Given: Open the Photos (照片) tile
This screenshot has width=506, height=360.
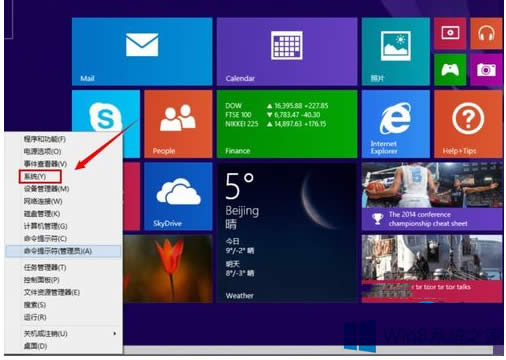Looking at the screenshot, I should [x=396, y=52].
